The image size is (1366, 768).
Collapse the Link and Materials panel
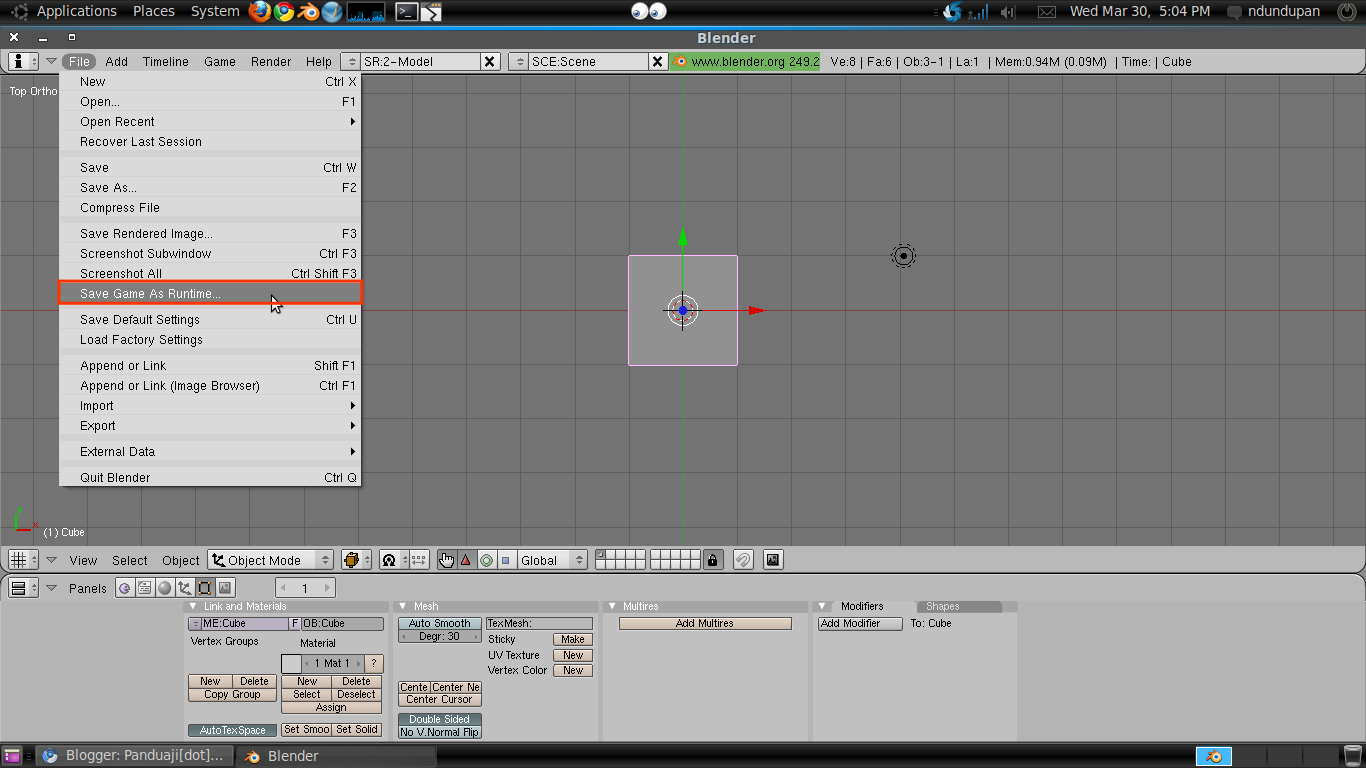tap(193, 606)
